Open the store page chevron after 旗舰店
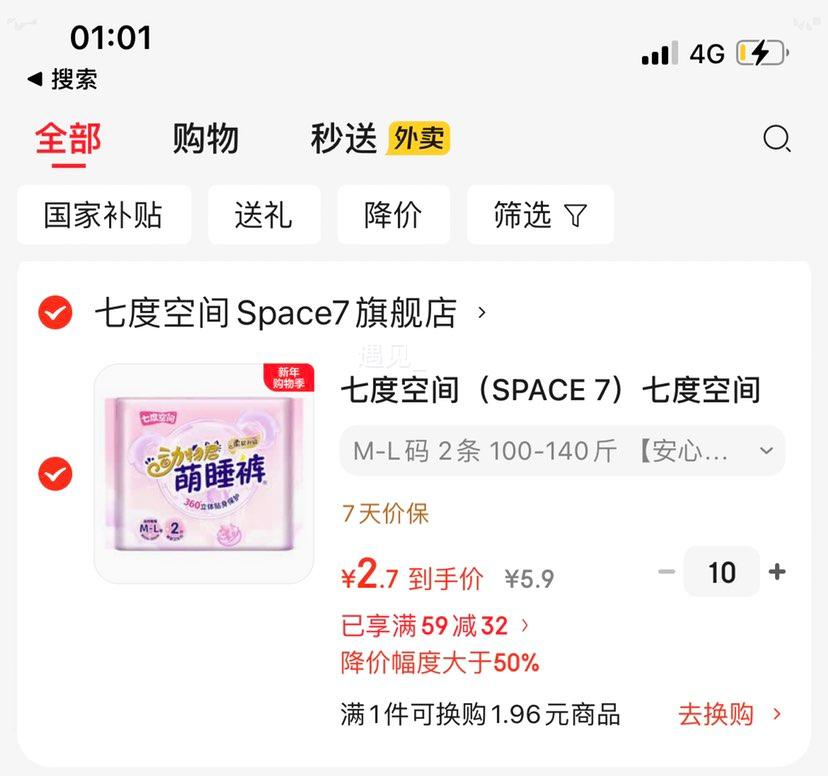The width and height of the screenshot is (828, 776). click(481, 313)
